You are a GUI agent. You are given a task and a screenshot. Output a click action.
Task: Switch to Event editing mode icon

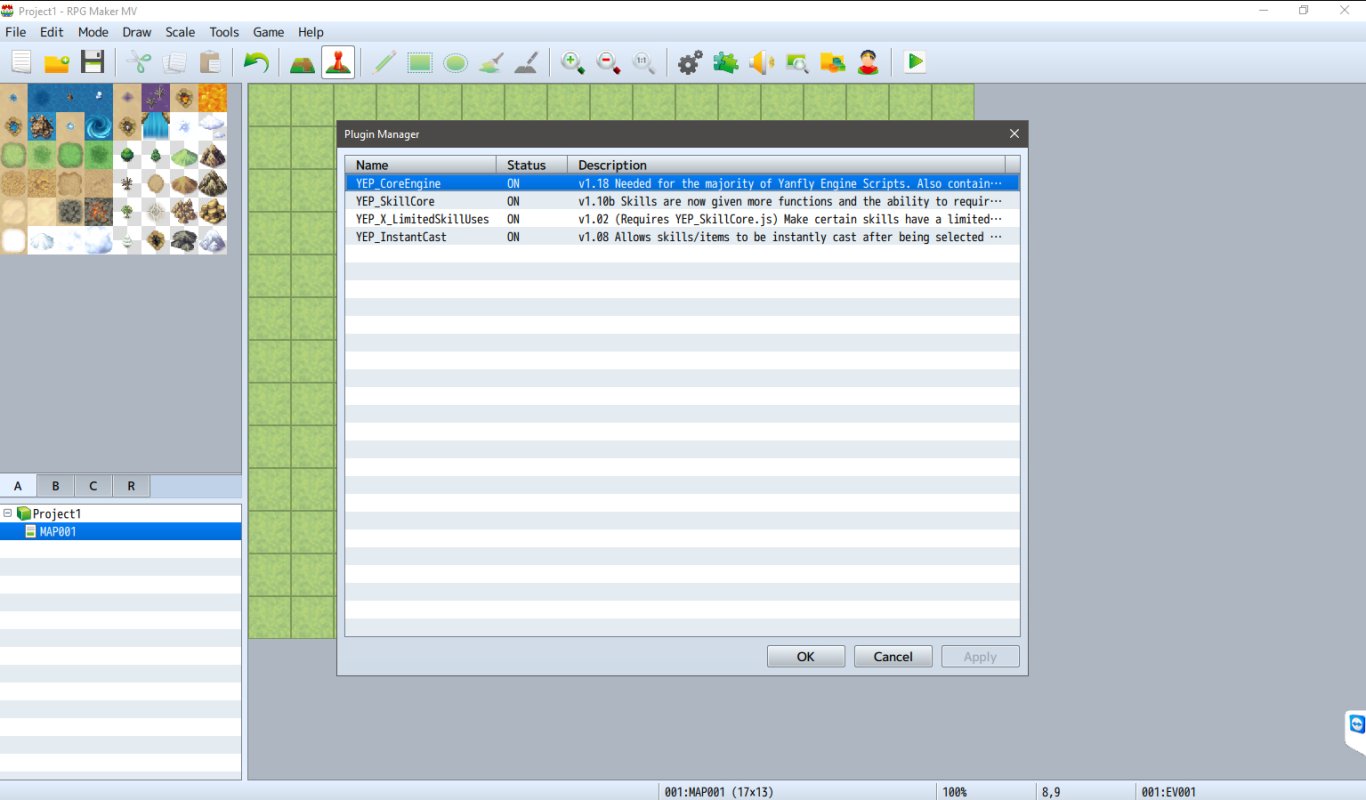tap(337, 62)
